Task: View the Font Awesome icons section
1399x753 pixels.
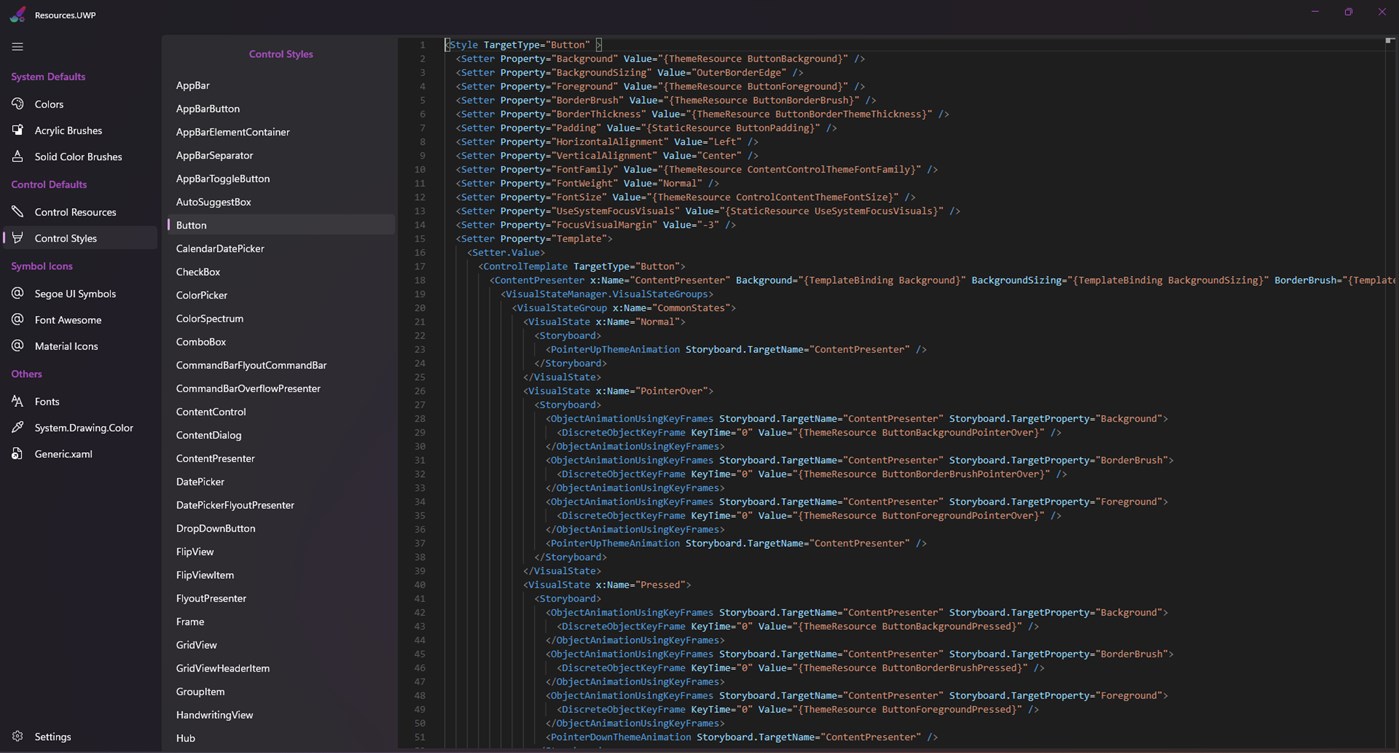Action: (x=69, y=319)
